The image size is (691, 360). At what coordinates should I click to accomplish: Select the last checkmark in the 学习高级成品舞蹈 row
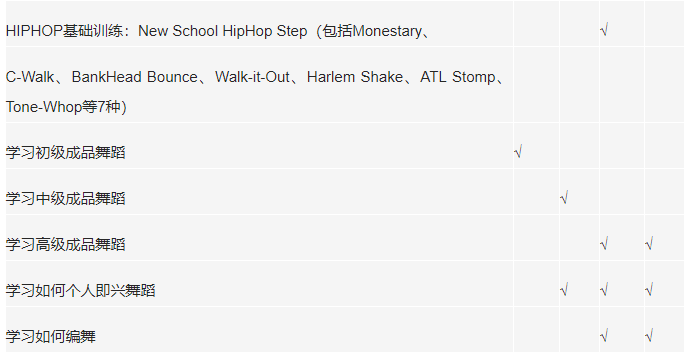[649, 244]
